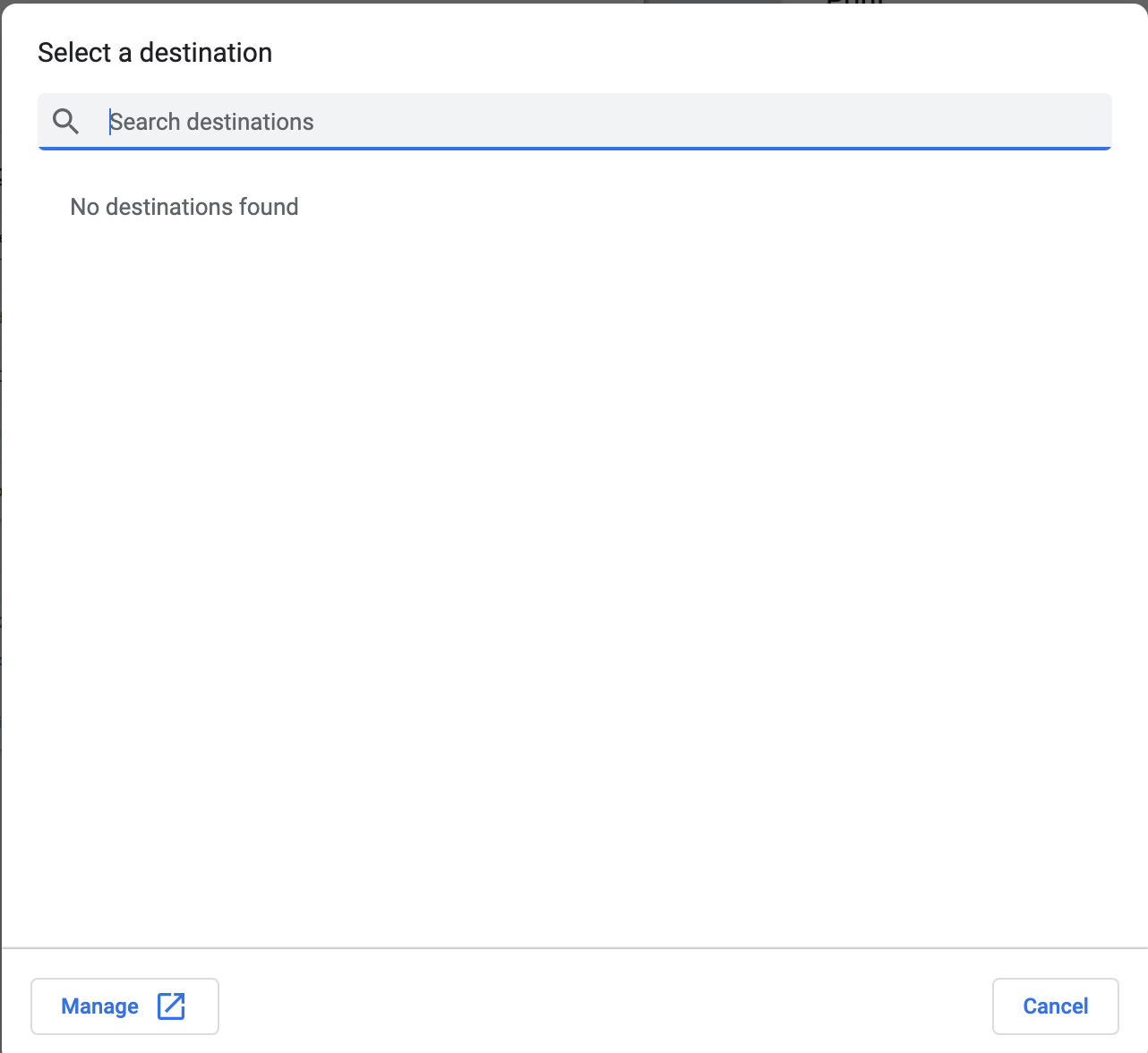Cancel the destination selection dialog
The width and height of the screenshot is (1148, 1053).
click(1055, 1006)
